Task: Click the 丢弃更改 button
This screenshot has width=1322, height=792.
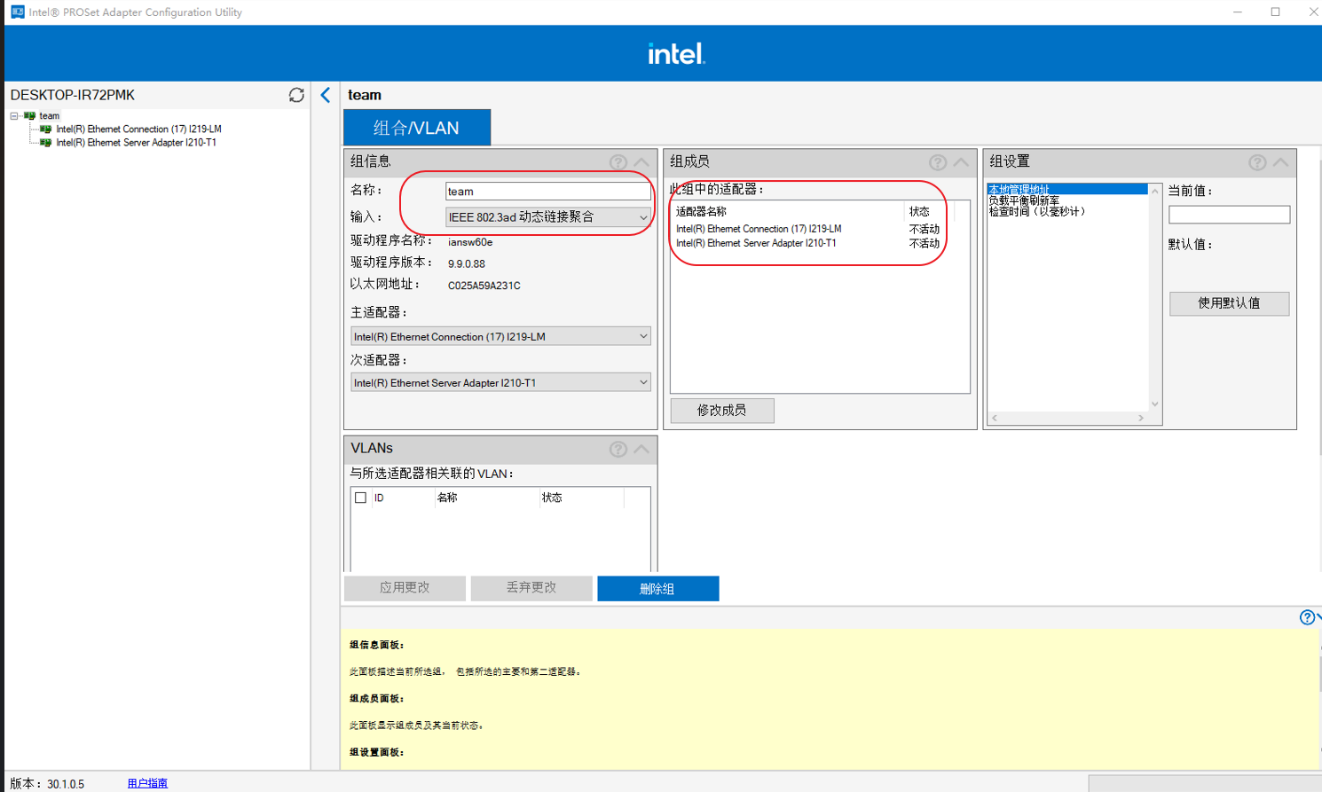Action: click(x=531, y=588)
